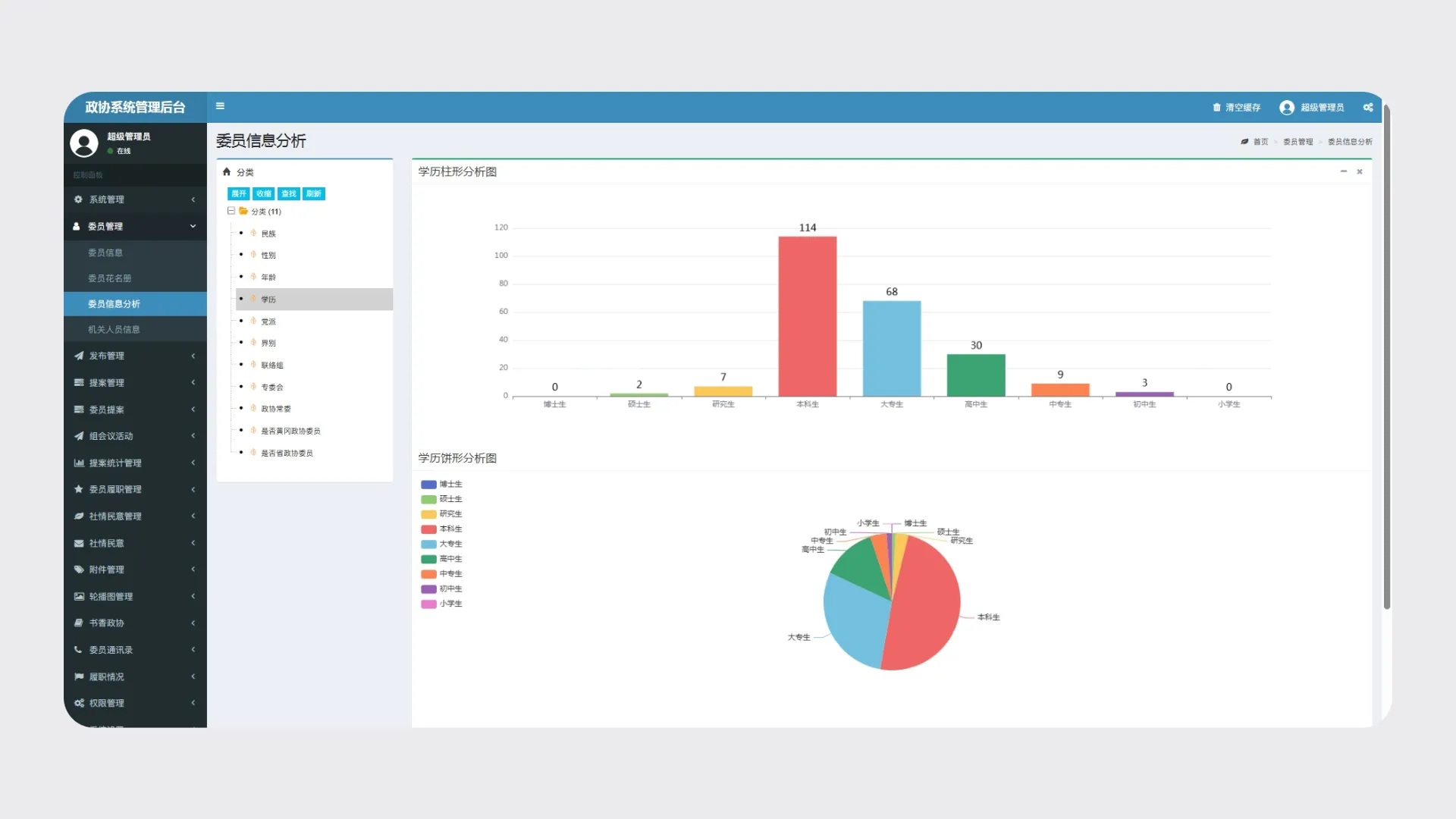1456x819 pixels.
Task: Click the hamburger sidebar toggle icon
Action: [x=220, y=106]
